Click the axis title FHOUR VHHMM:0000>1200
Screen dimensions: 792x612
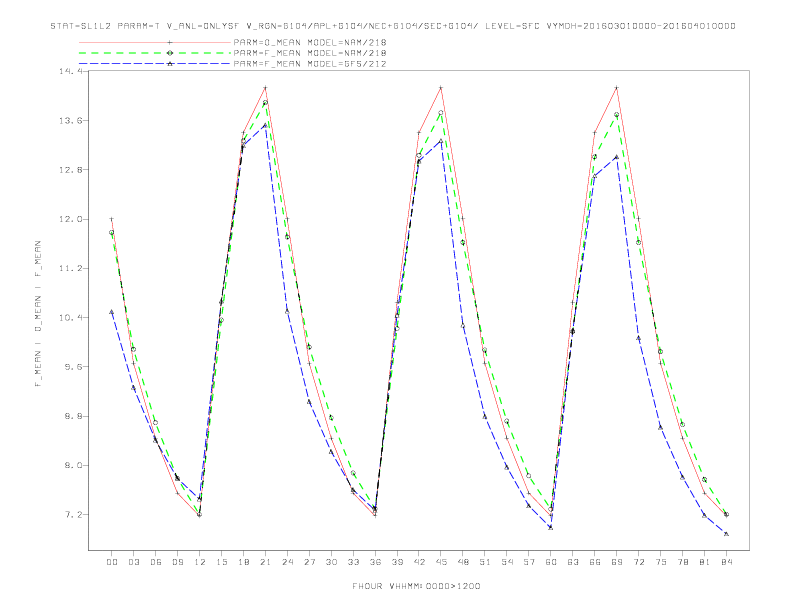[x=416, y=586]
